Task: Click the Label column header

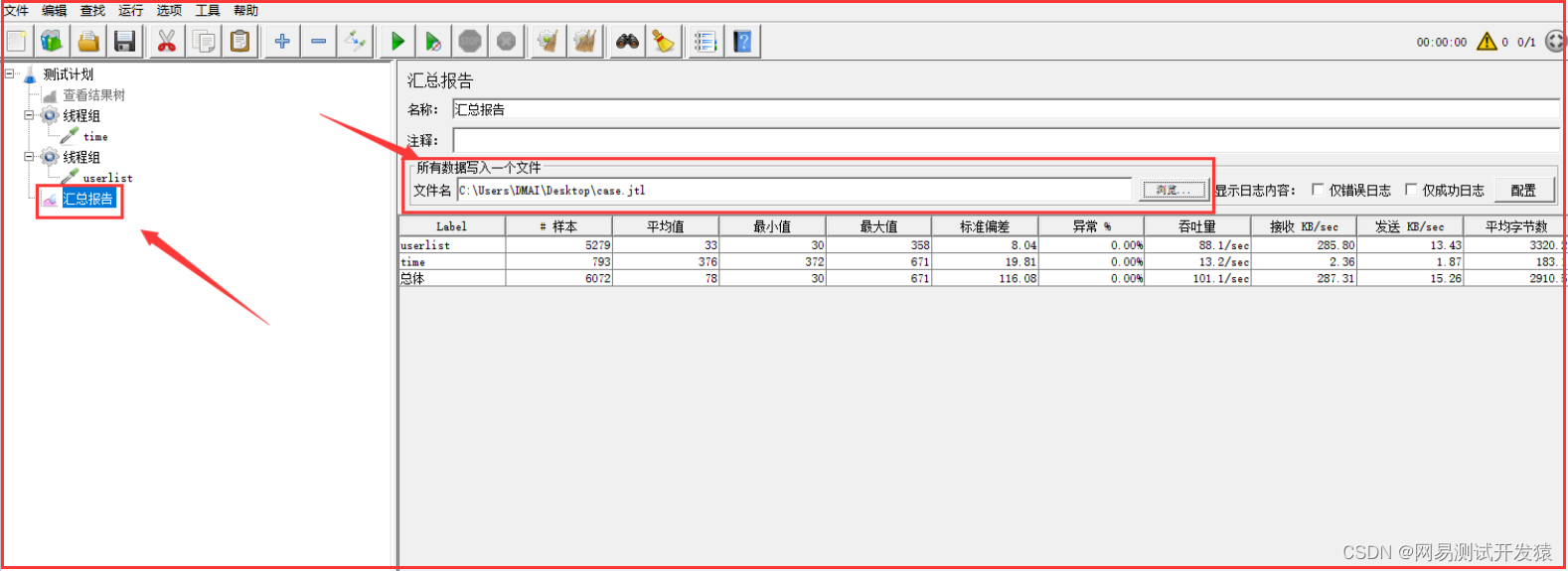Action: pos(452,226)
